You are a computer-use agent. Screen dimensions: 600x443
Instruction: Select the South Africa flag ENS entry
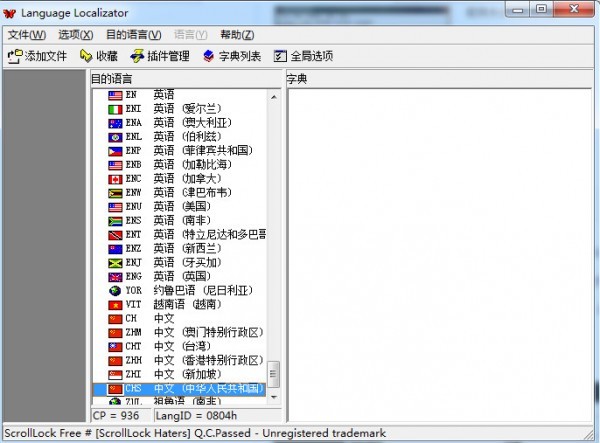tap(179, 221)
